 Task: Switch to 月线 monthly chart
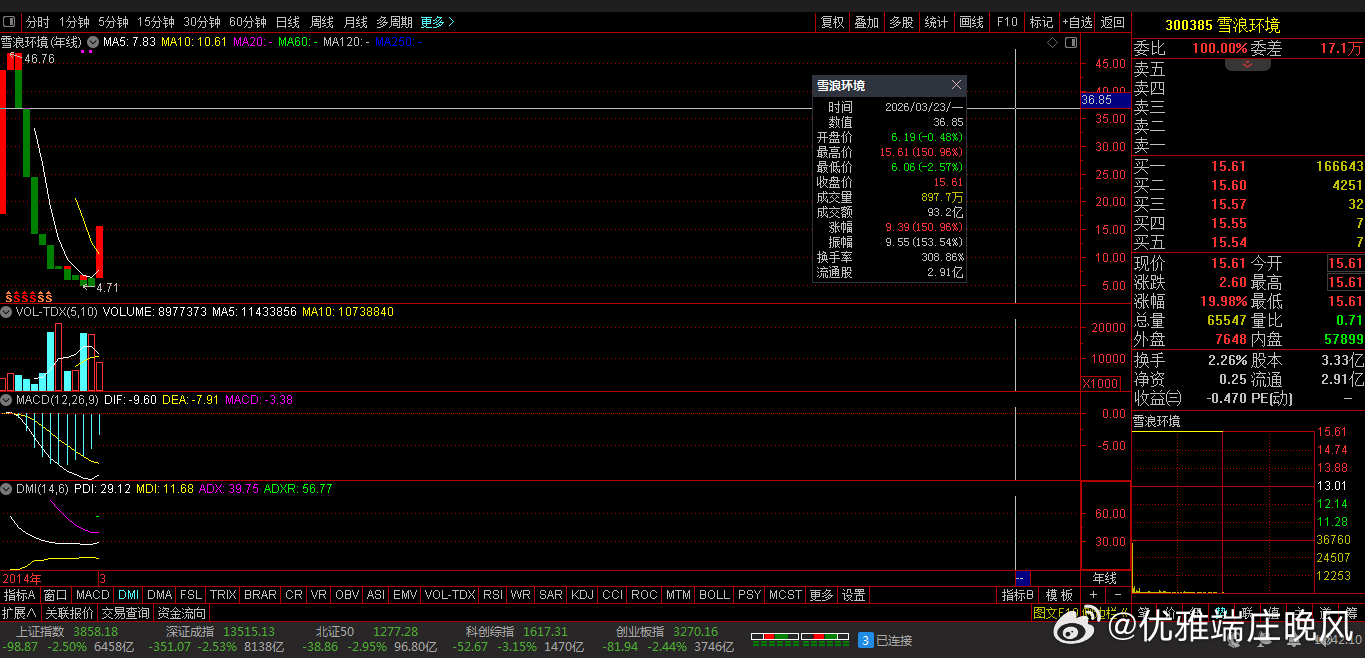point(355,21)
